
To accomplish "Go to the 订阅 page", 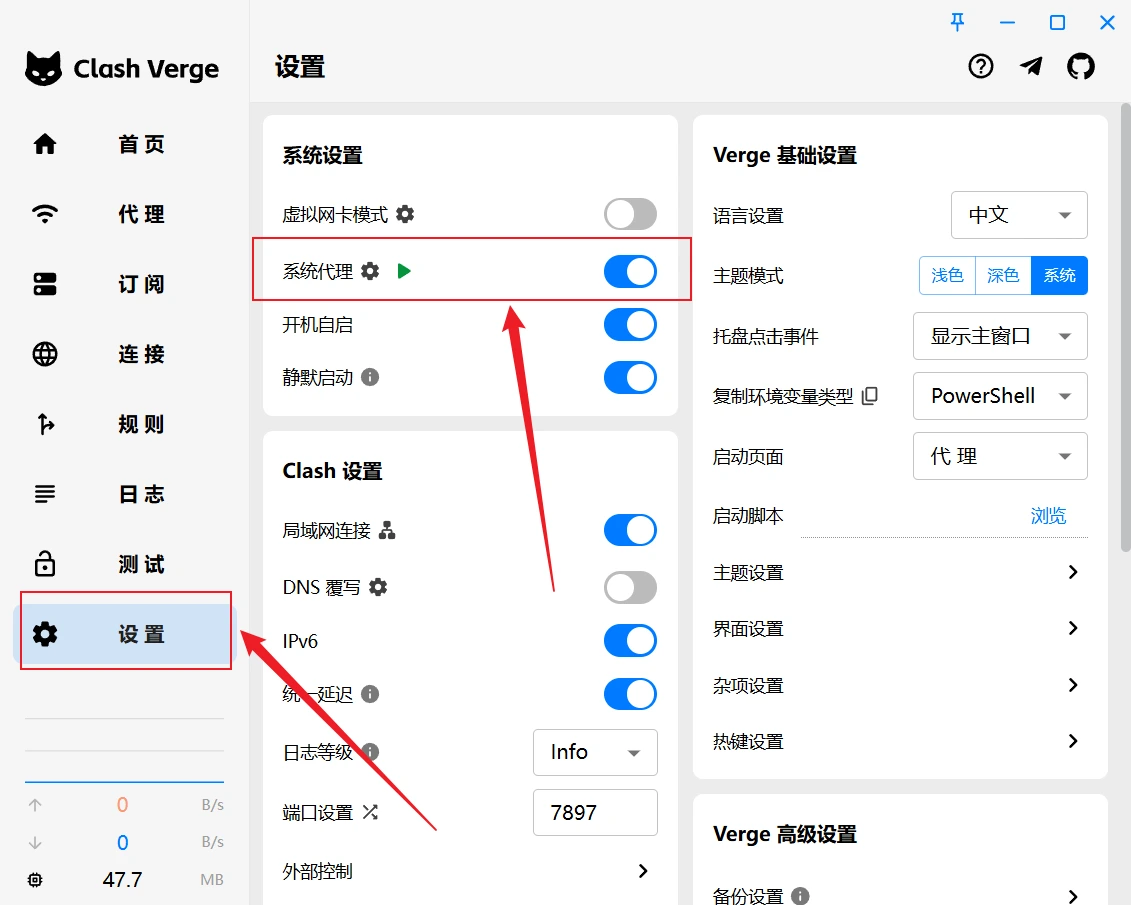I will pyautogui.click(x=125, y=284).
